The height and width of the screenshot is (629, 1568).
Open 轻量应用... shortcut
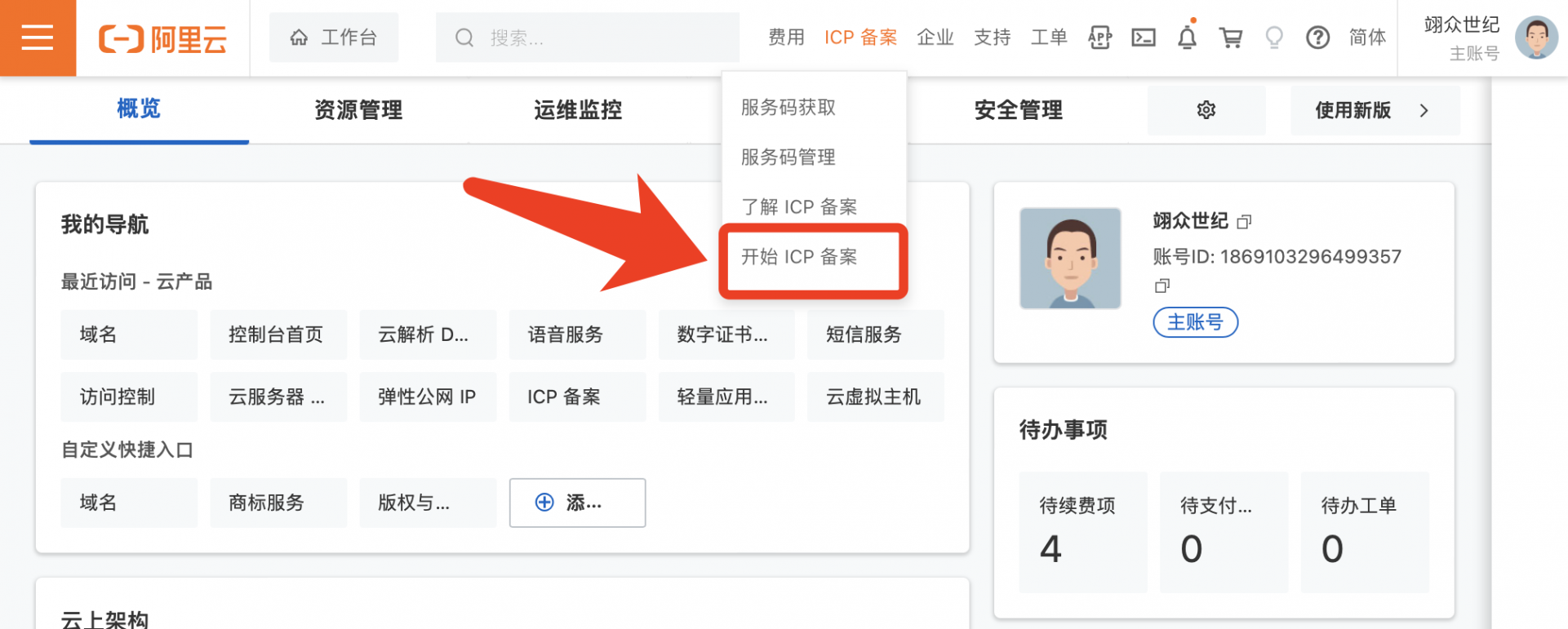tap(726, 396)
